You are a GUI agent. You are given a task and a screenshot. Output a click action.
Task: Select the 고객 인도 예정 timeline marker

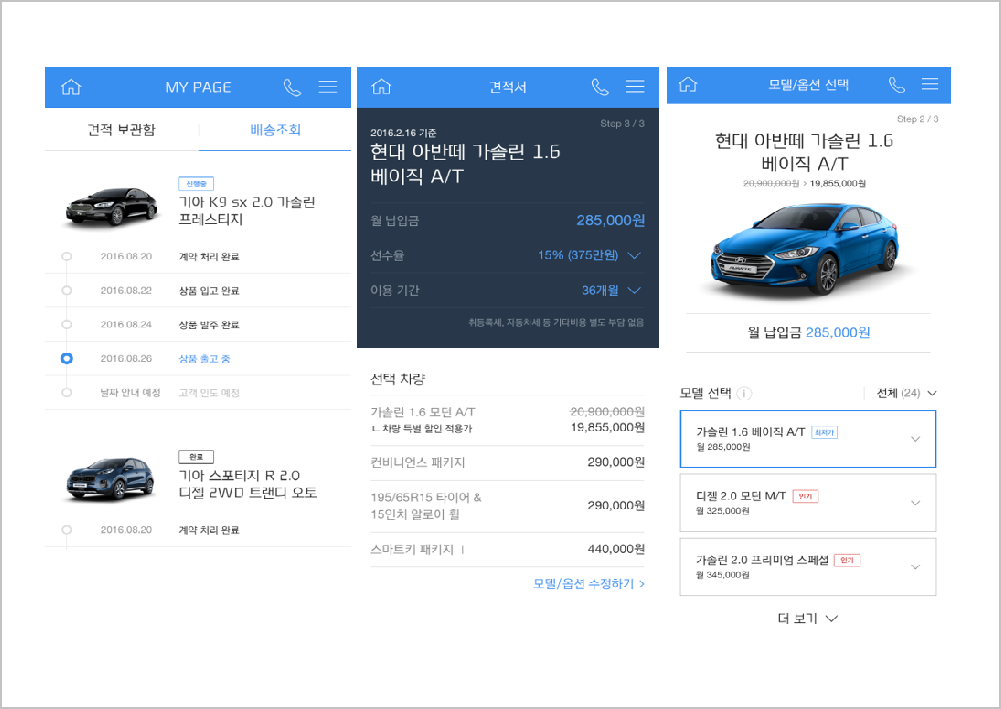(66, 392)
